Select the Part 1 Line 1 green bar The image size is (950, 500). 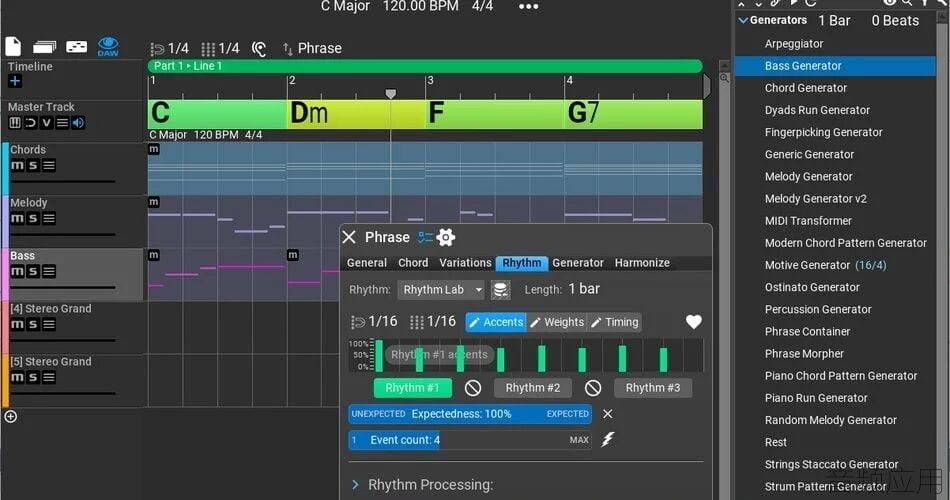pos(425,66)
